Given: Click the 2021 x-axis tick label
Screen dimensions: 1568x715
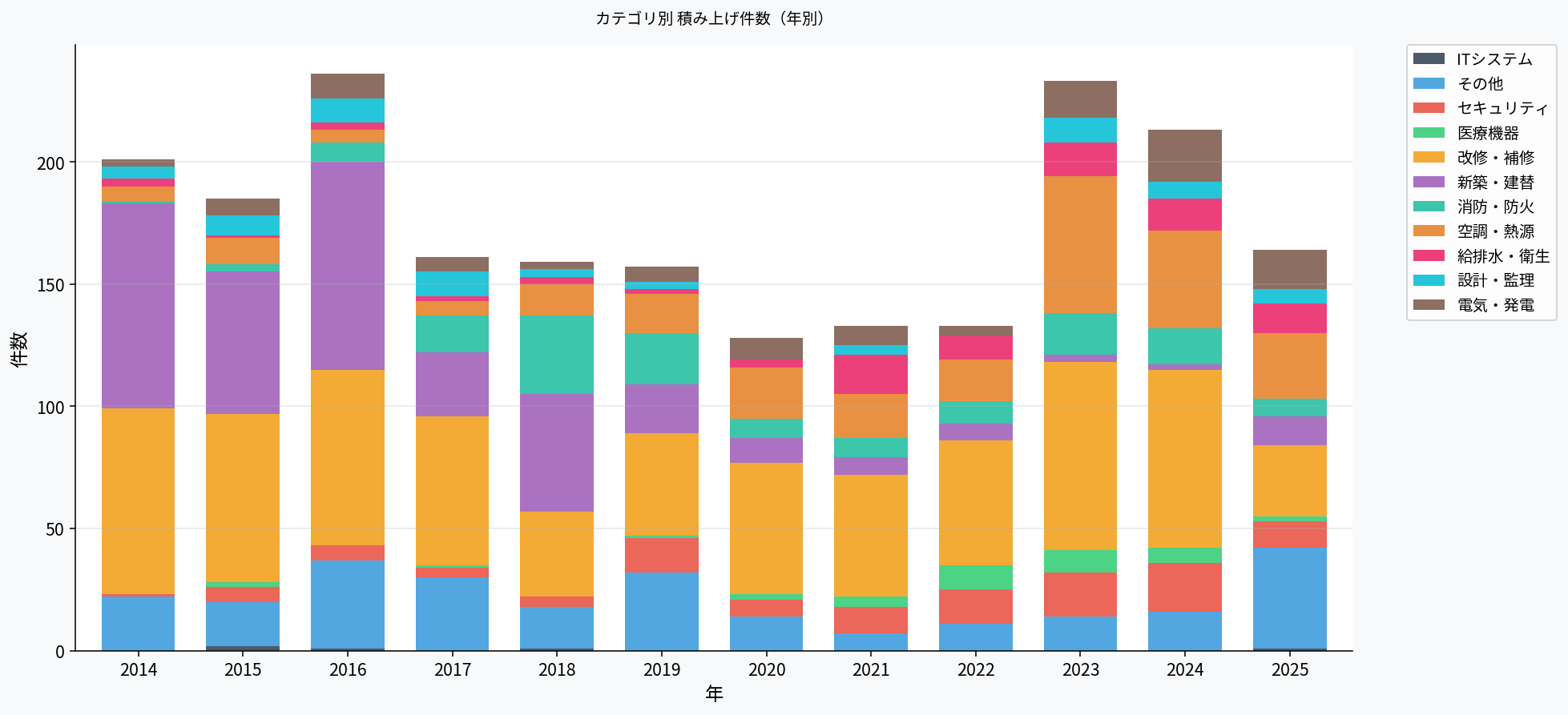Looking at the screenshot, I should [871, 669].
